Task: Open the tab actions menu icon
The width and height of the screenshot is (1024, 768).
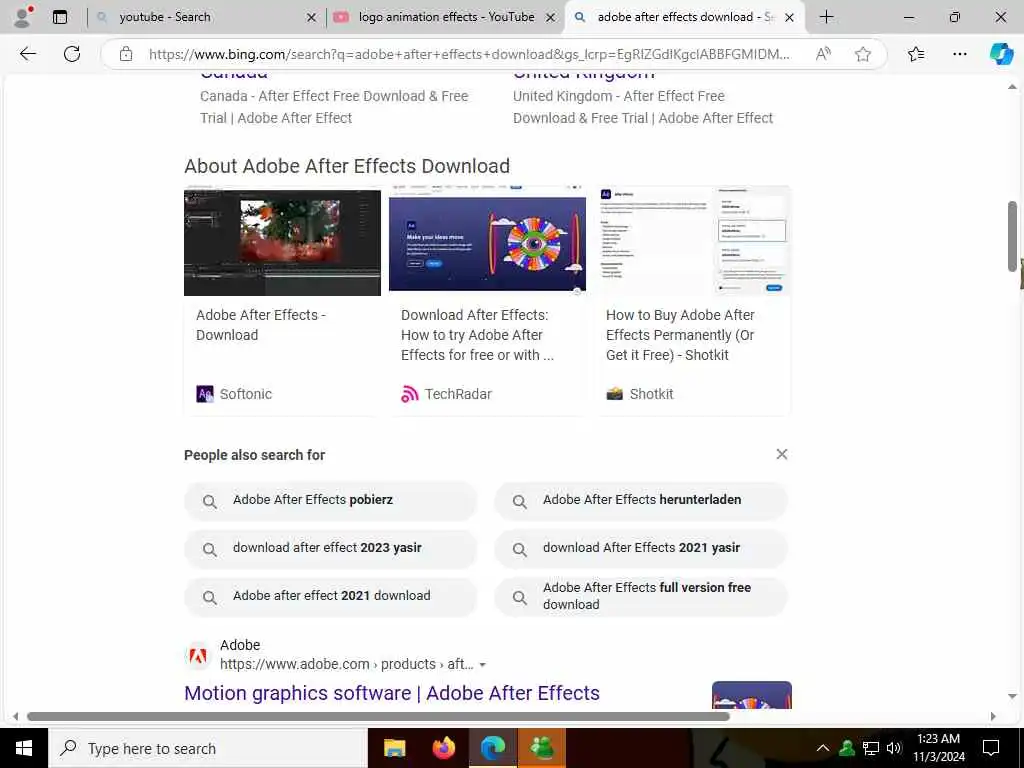Action: tap(60, 17)
